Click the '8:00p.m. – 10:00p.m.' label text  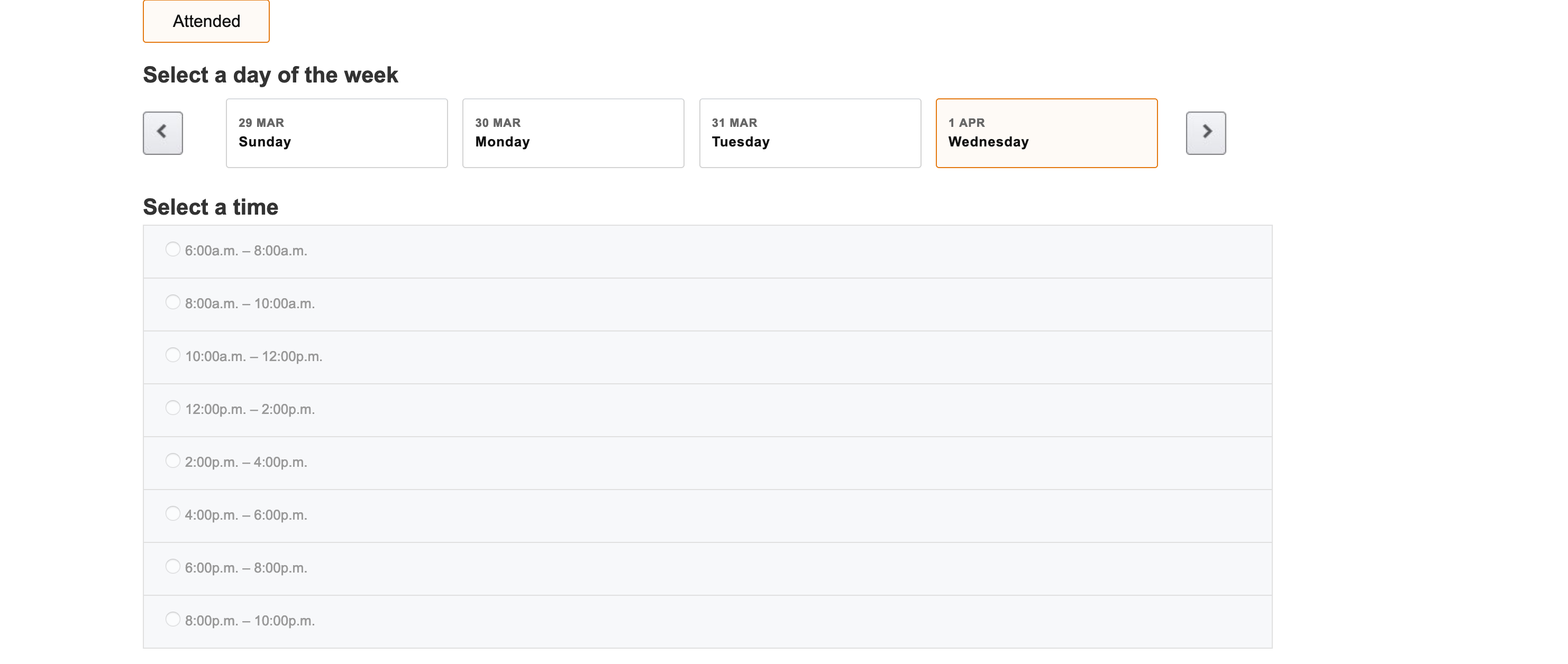click(x=250, y=621)
